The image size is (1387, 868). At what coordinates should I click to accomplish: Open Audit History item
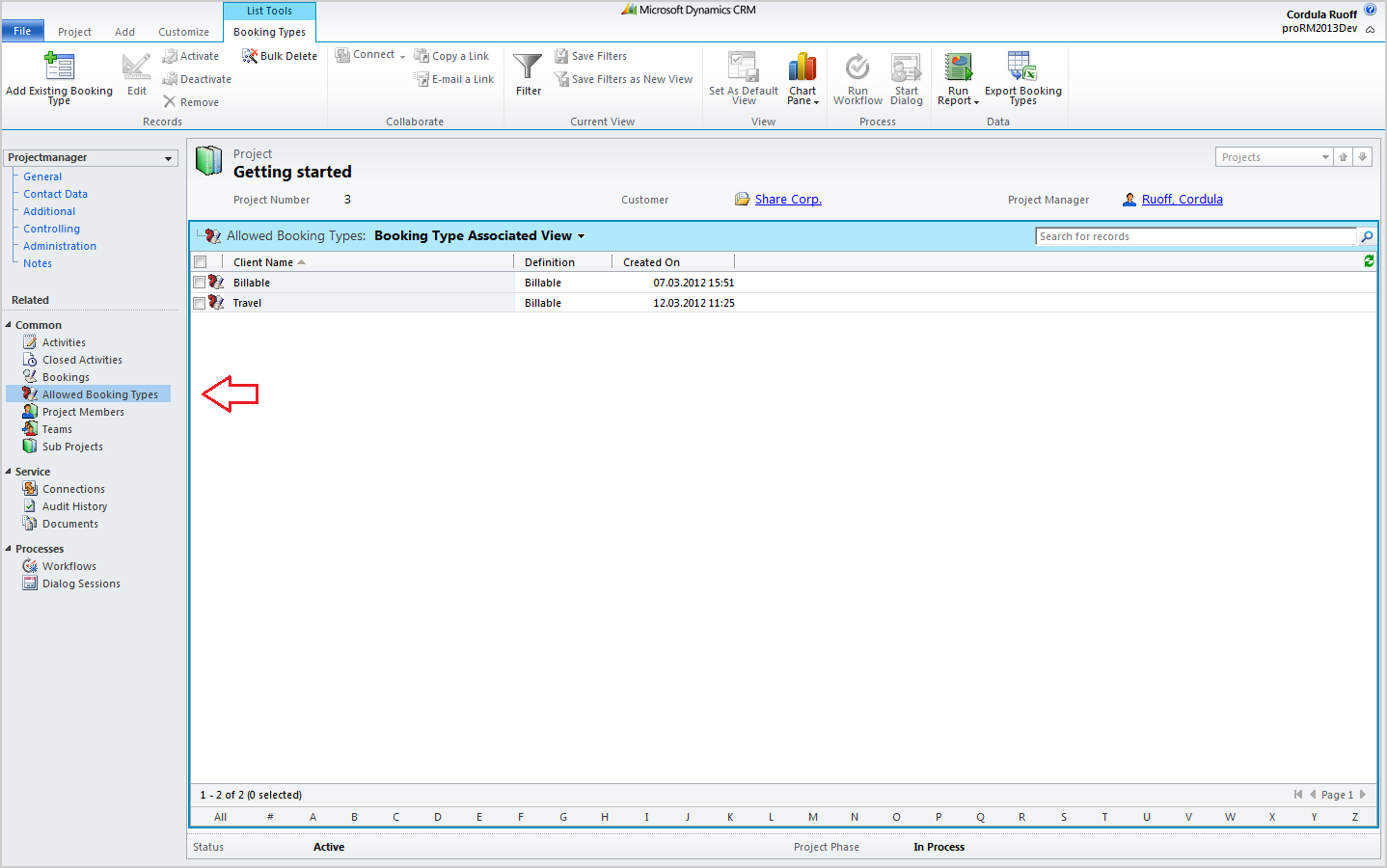[x=74, y=506]
